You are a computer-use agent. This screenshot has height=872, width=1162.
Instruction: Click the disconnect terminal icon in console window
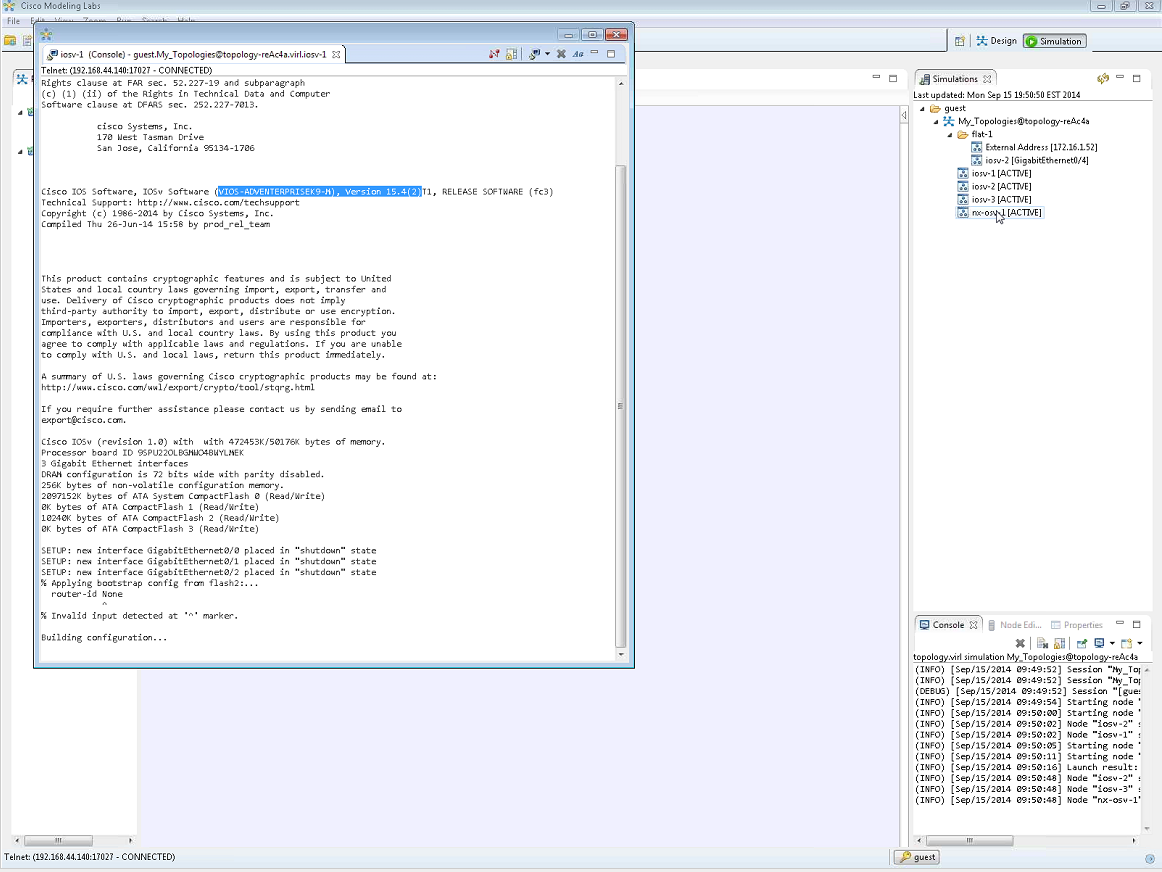point(494,54)
